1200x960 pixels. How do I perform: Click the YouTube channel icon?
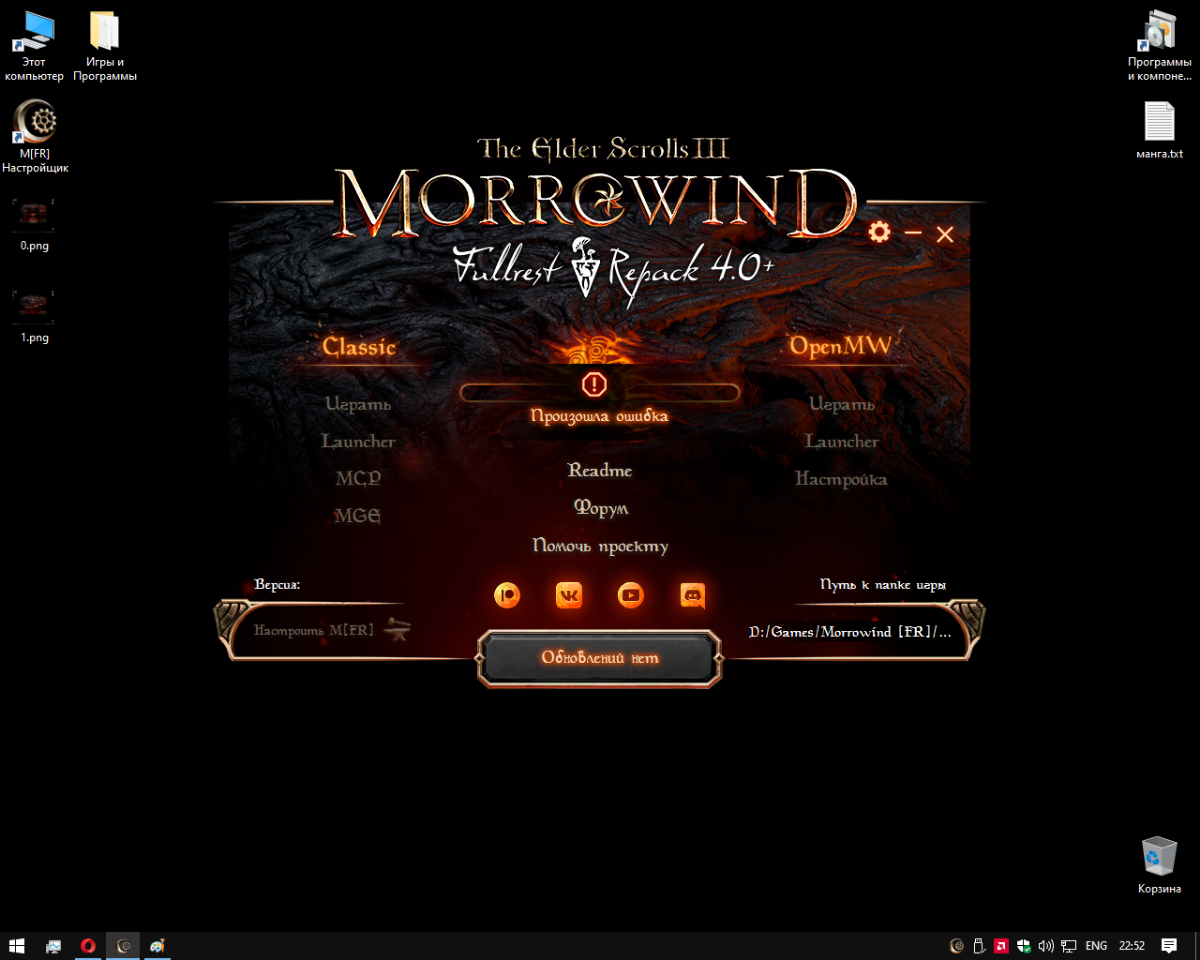coord(631,596)
